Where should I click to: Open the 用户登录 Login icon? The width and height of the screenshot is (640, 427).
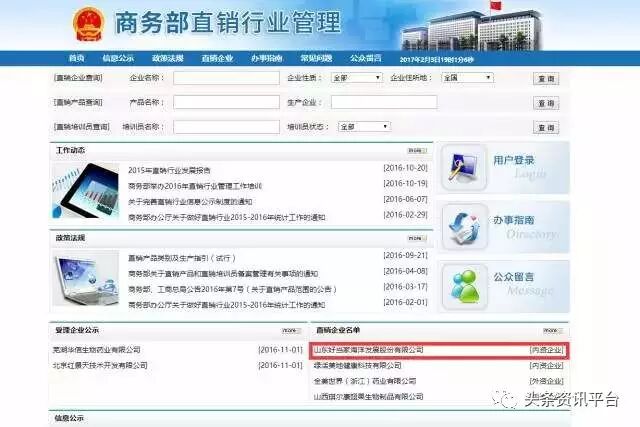(x=464, y=167)
